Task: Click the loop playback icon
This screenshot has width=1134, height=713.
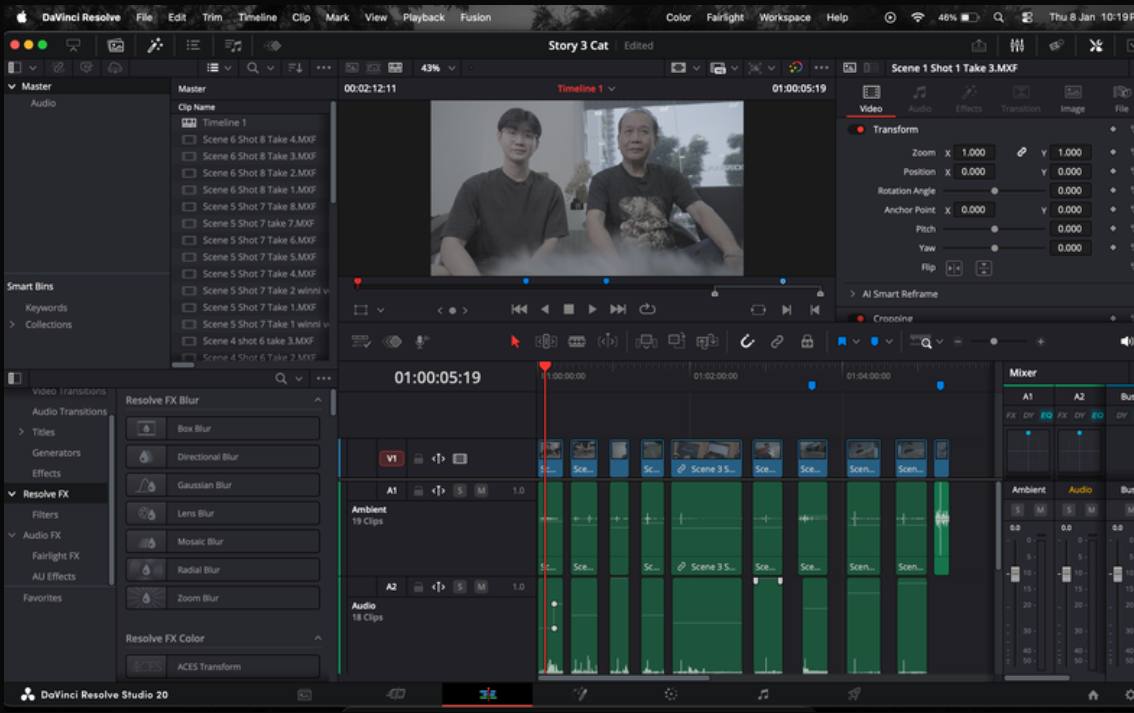Action: (x=647, y=310)
